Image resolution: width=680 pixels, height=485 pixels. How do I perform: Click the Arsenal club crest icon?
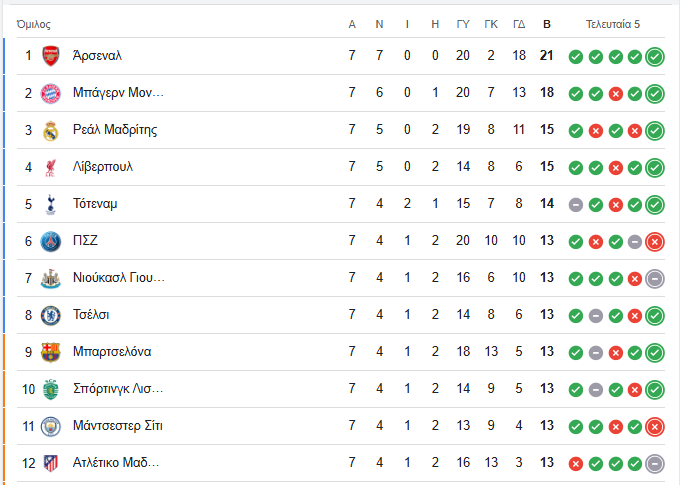point(51,56)
